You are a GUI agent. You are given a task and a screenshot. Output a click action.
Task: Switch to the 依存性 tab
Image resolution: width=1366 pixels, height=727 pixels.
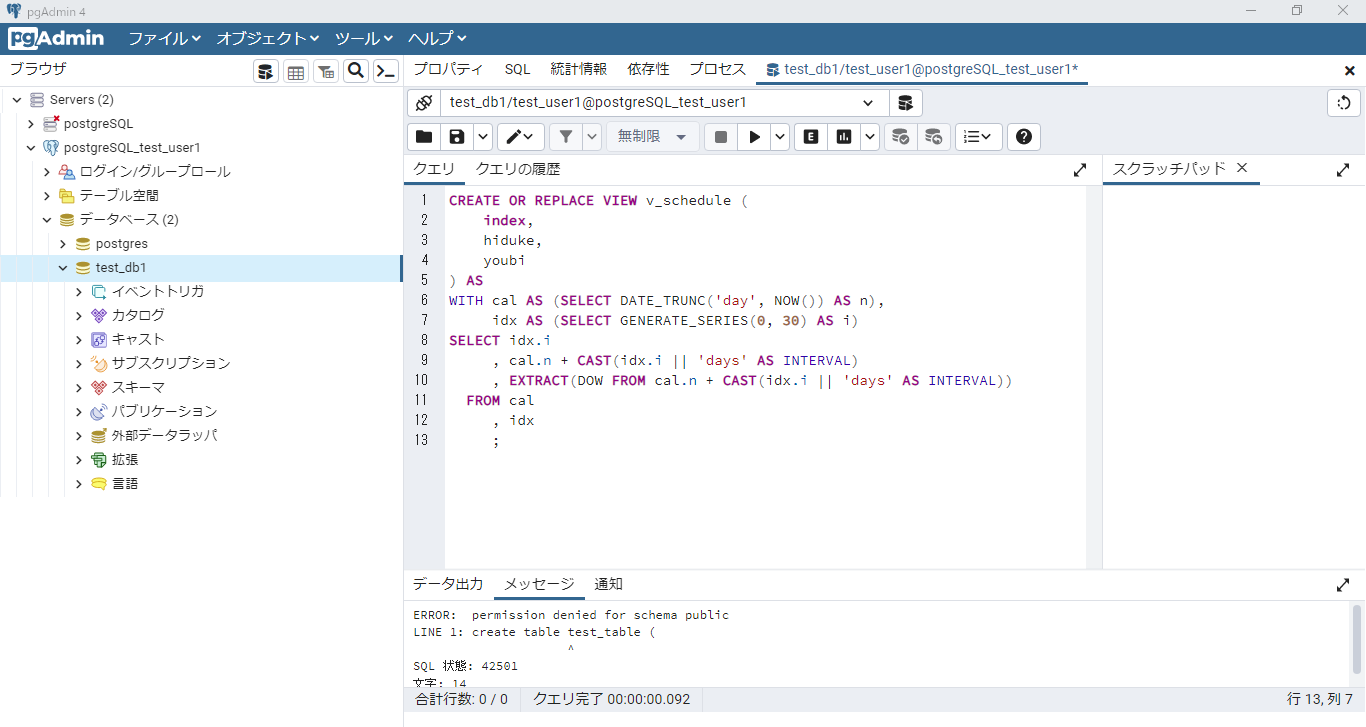coord(648,69)
